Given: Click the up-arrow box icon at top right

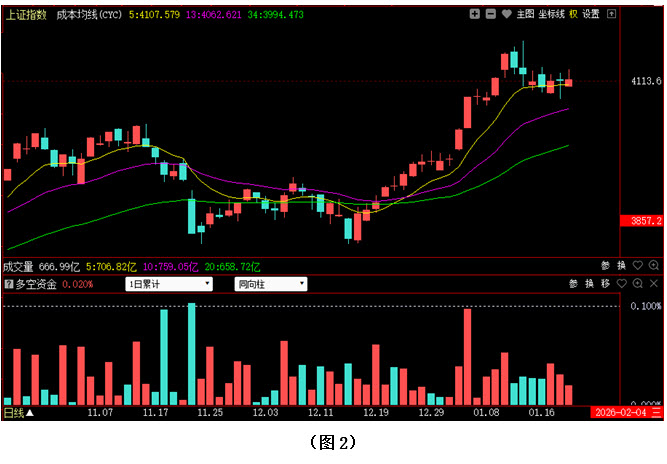Looking at the screenshot, I should click(x=612, y=14).
